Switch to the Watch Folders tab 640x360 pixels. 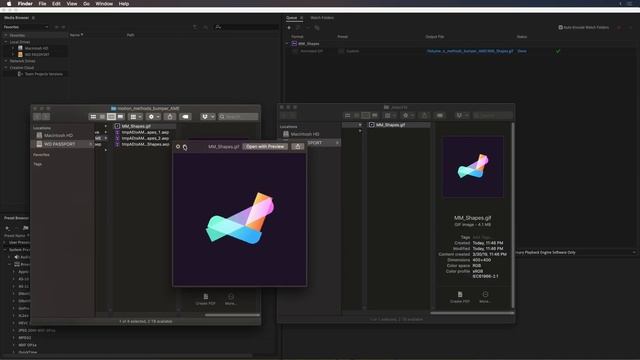point(322,18)
